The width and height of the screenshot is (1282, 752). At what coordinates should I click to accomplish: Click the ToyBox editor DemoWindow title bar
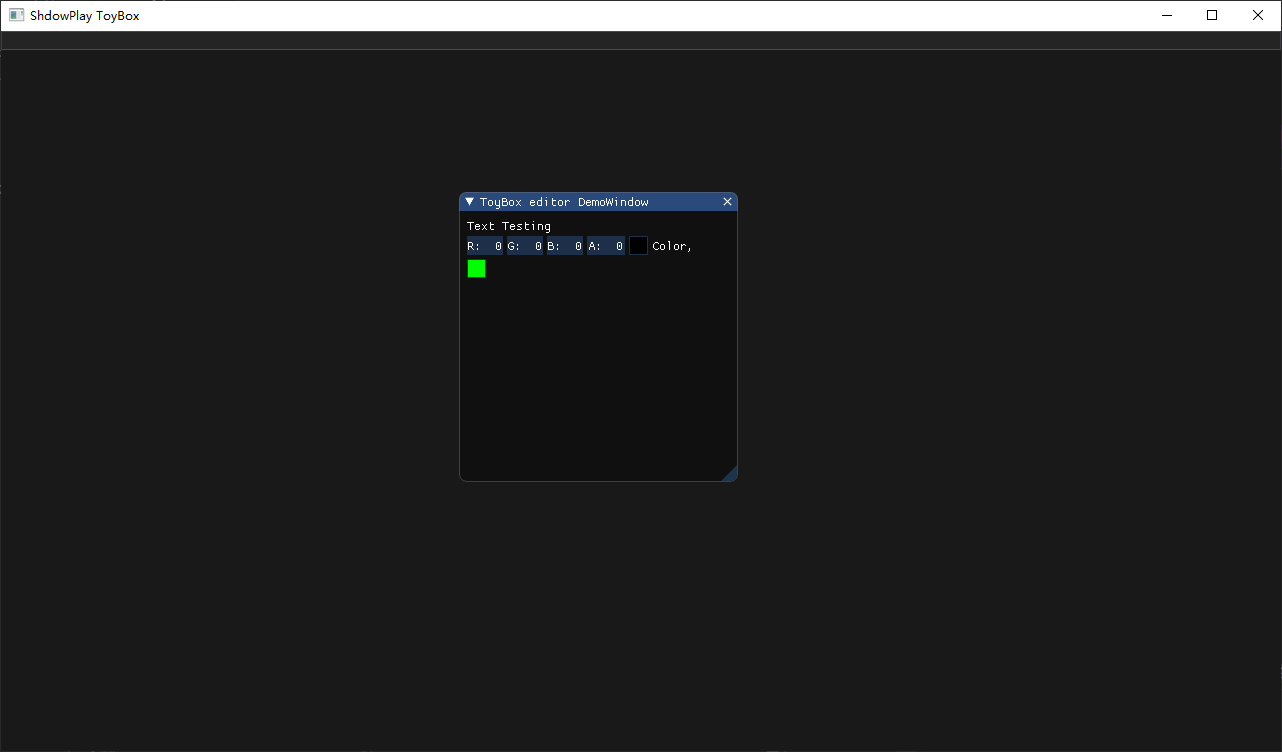(x=598, y=202)
